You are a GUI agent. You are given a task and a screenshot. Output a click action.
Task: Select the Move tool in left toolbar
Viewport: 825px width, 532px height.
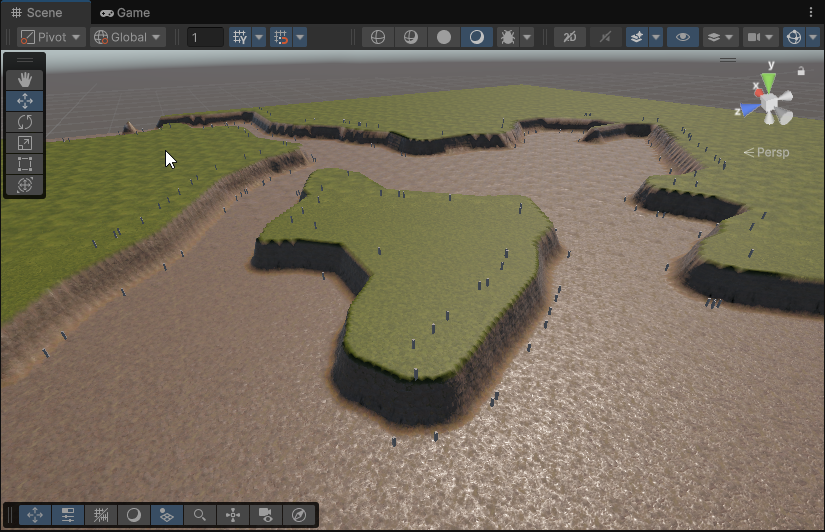click(x=24, y=101)
